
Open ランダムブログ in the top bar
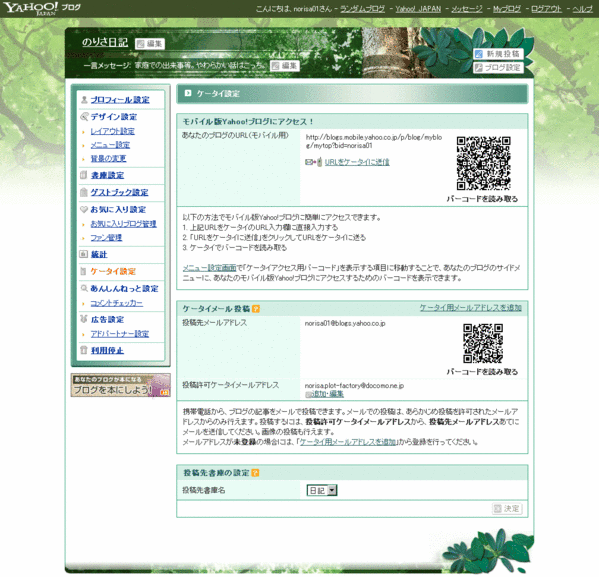[x=362, y=9]
